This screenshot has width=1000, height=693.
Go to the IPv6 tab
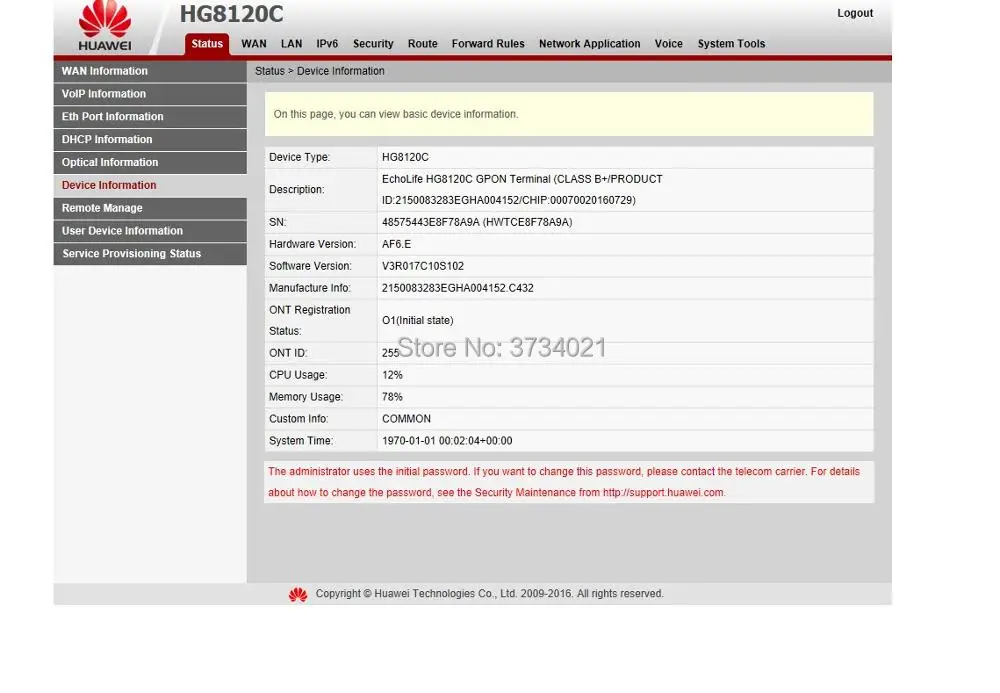click(x=327, y=44)
